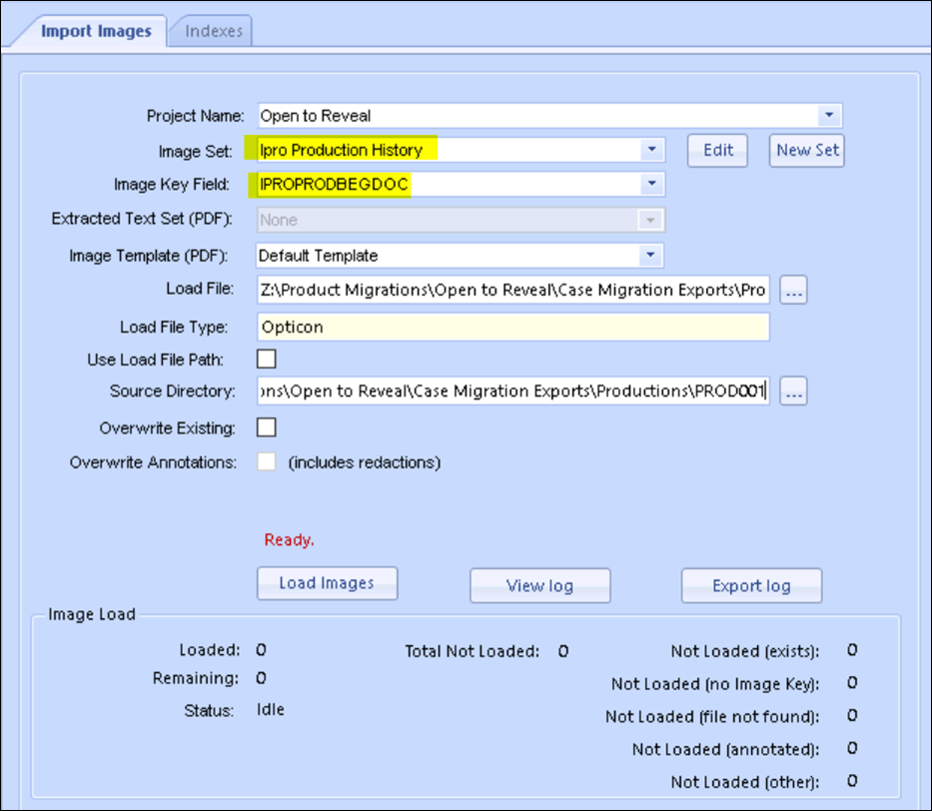Open the Project Name dropdown
This screenshot has height=811, width=932.
click(x=828, y=115)
